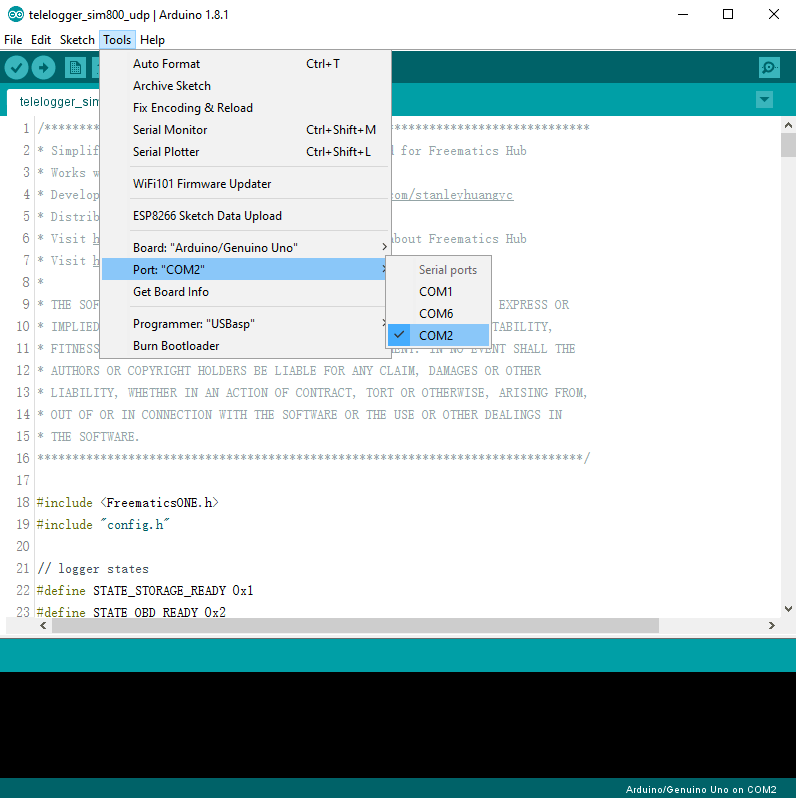Click the #include "config.h" line

(x=103, y=525)
